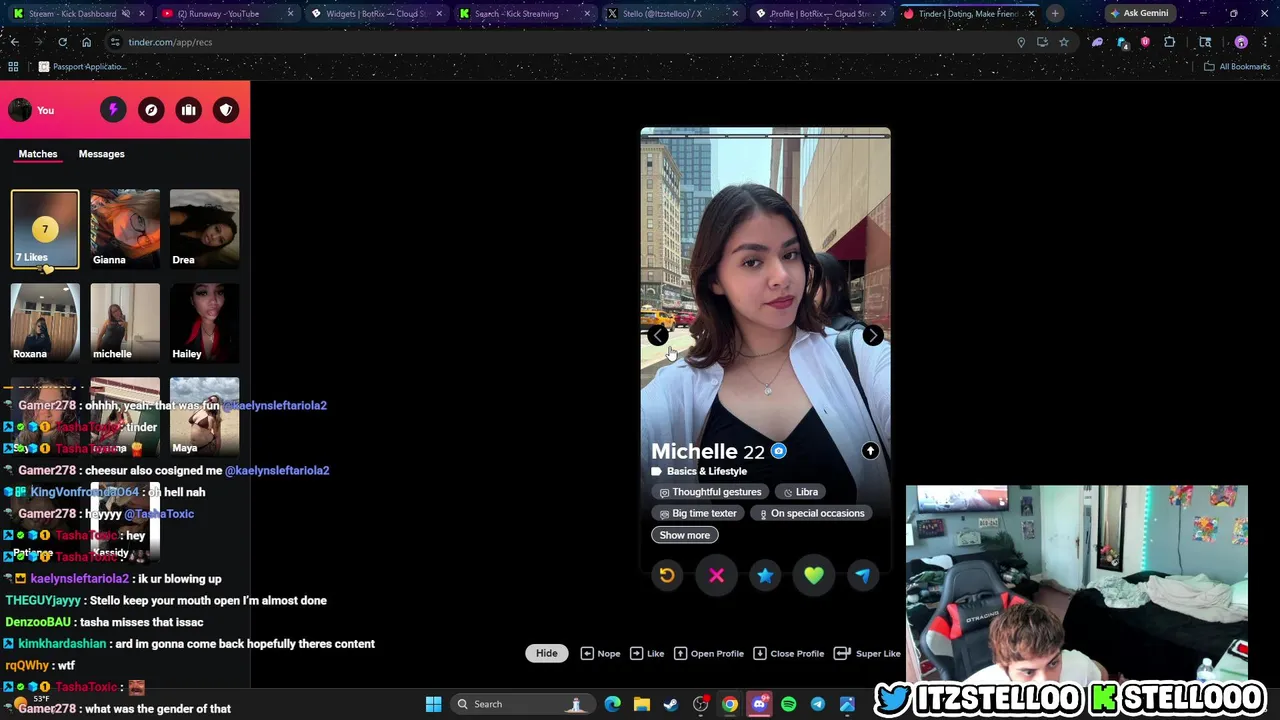Show Michelle's next photo

(x=873, y=336)
